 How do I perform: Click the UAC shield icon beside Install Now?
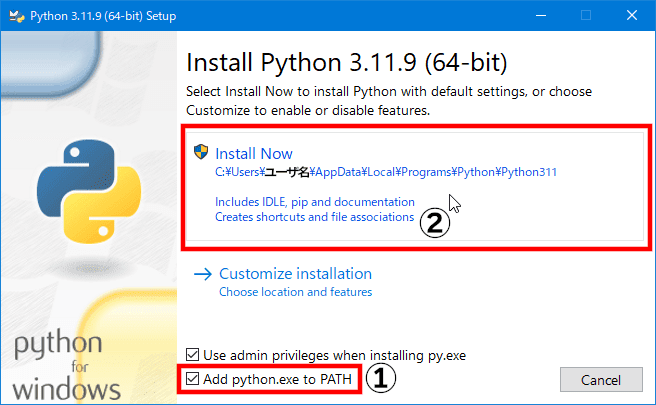[201, 152]
